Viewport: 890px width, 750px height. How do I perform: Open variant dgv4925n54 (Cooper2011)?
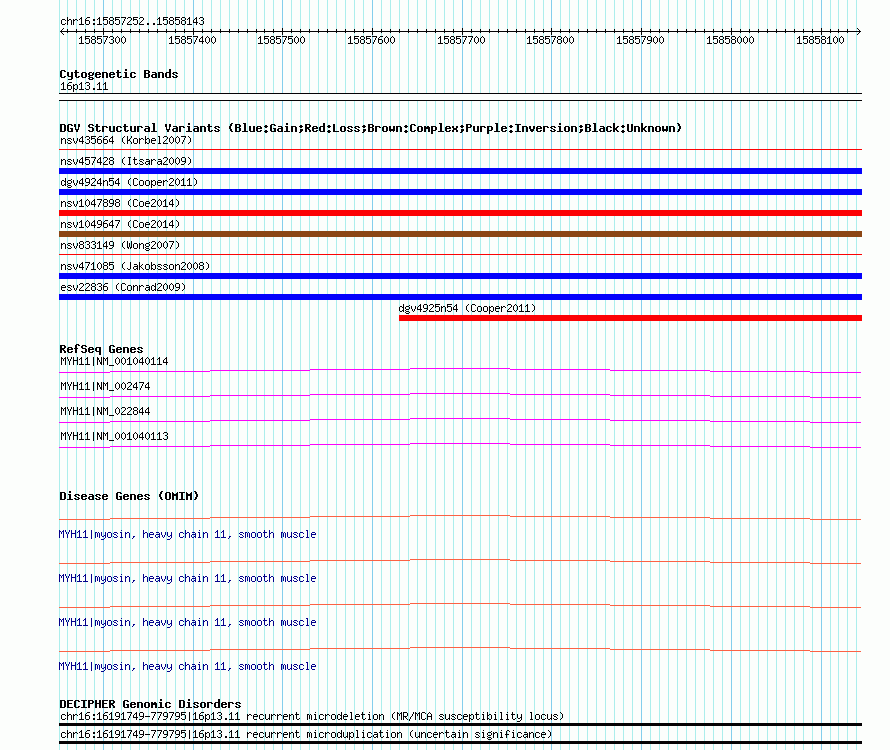pyautogui.click(x=467, y=308)
